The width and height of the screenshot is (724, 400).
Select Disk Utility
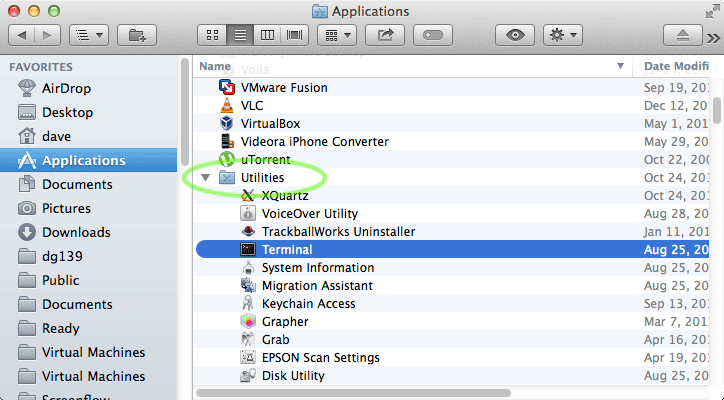coord(452,376)
